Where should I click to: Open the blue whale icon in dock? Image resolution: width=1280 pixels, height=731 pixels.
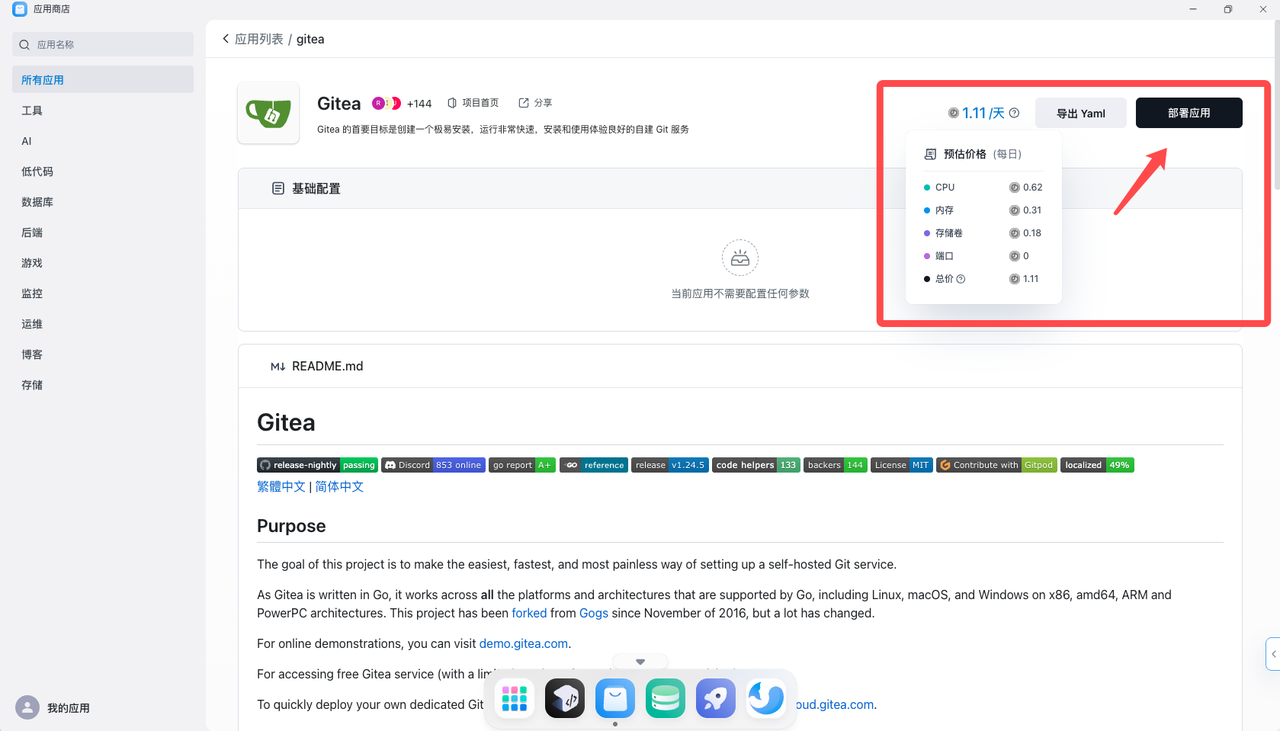[766, 699]
